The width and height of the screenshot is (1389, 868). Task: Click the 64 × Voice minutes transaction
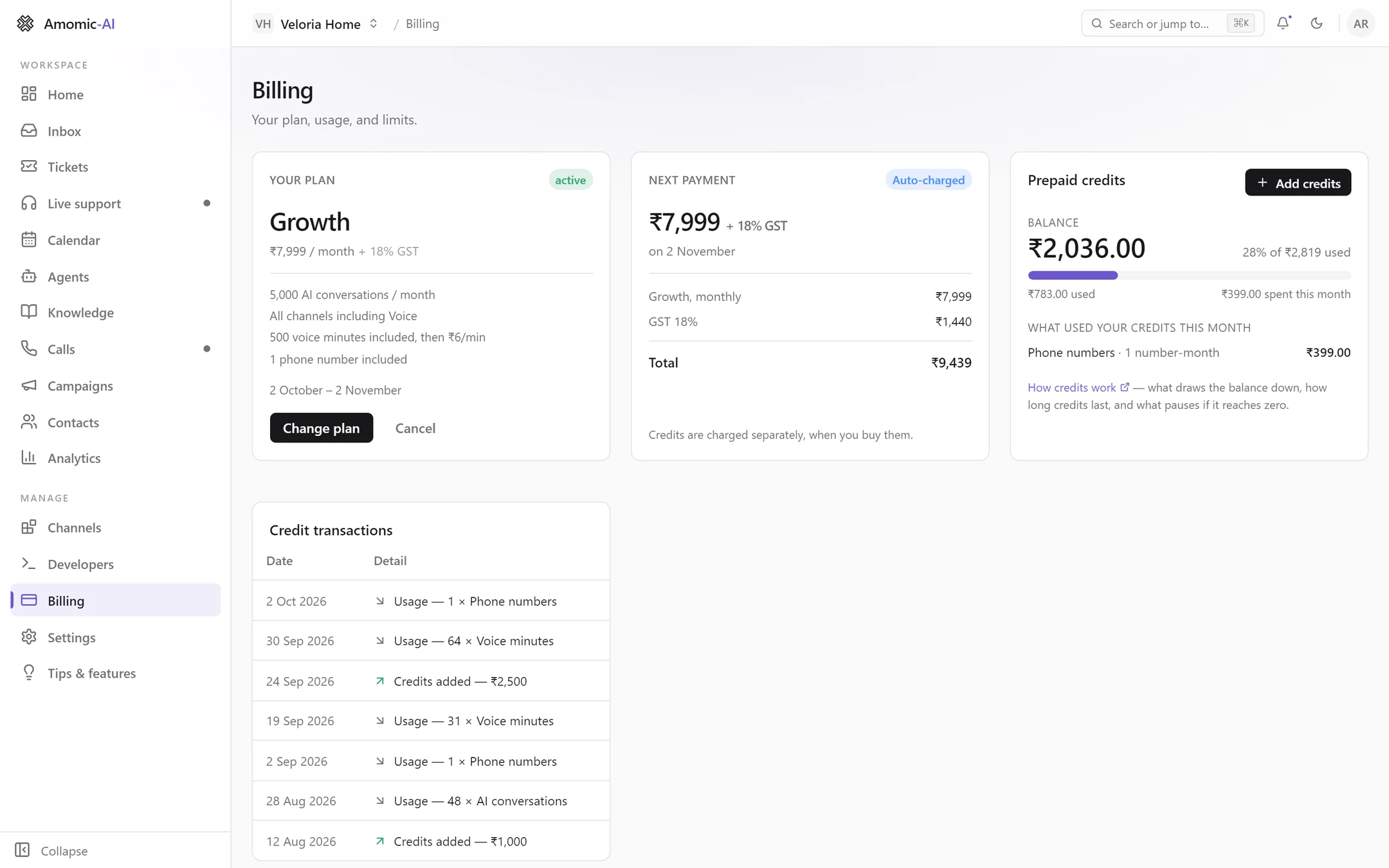(431, 640)
